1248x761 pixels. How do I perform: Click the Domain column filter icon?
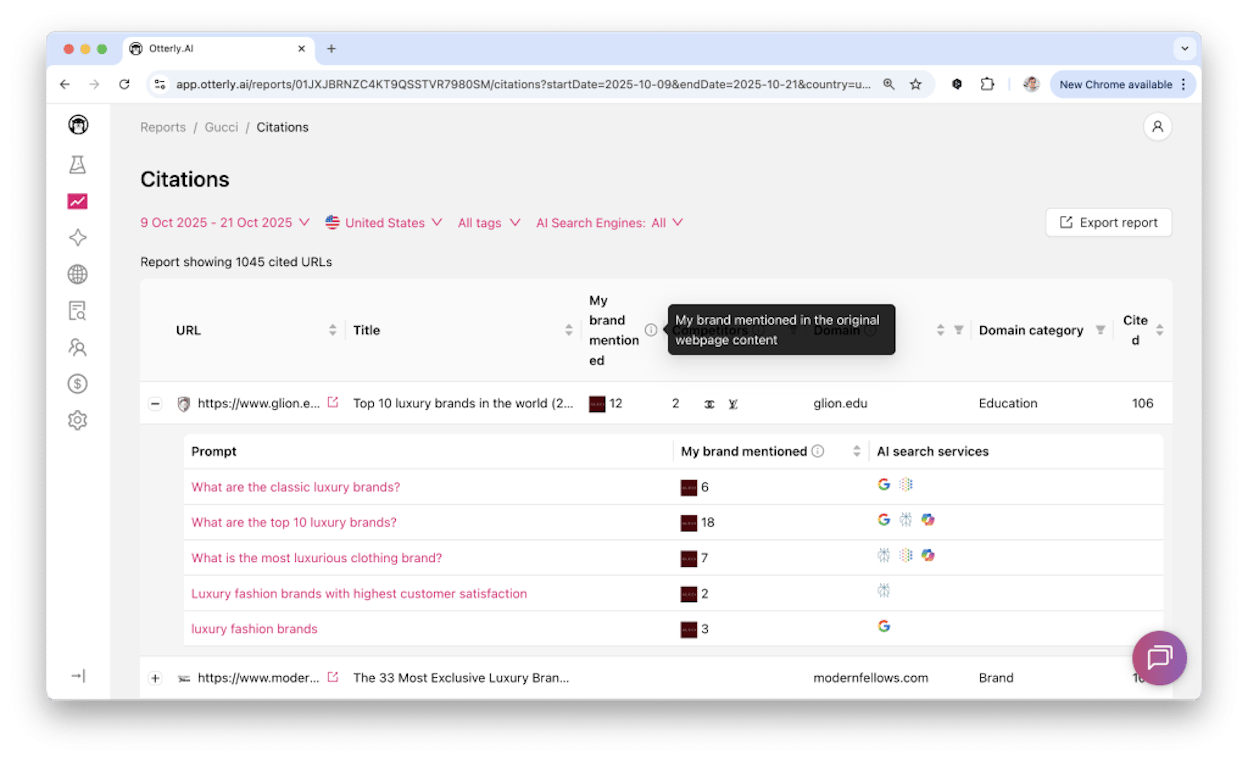959,330
